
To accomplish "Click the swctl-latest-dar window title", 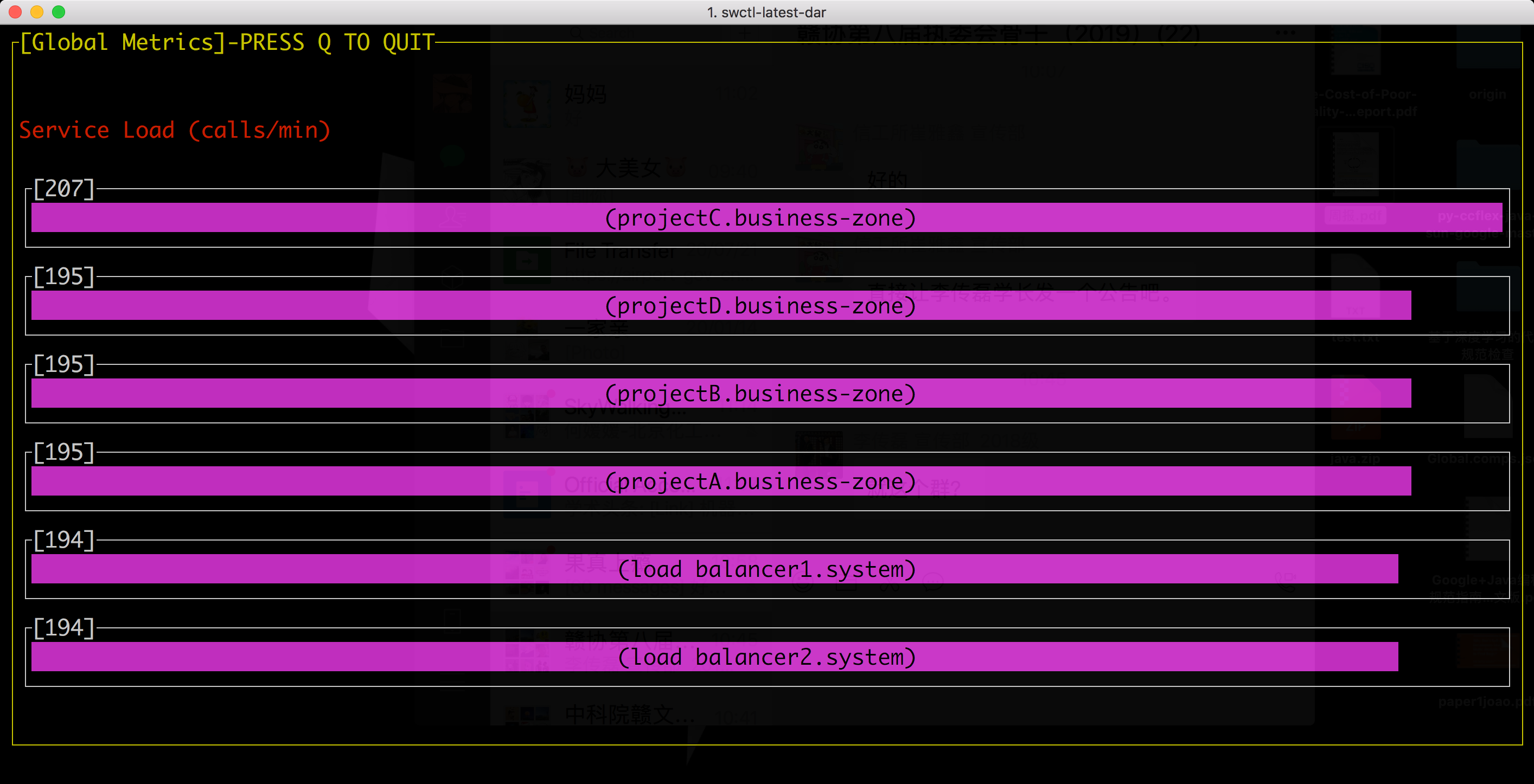I will [766, 12].
